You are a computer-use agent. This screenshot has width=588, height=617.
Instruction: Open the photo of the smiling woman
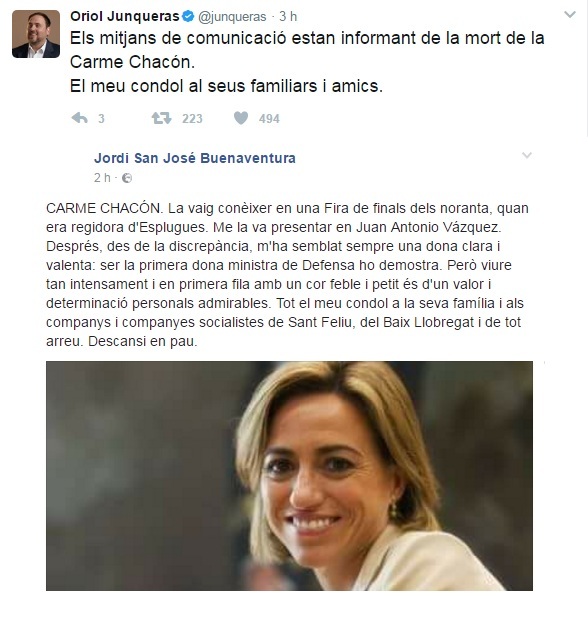[289, 476]
